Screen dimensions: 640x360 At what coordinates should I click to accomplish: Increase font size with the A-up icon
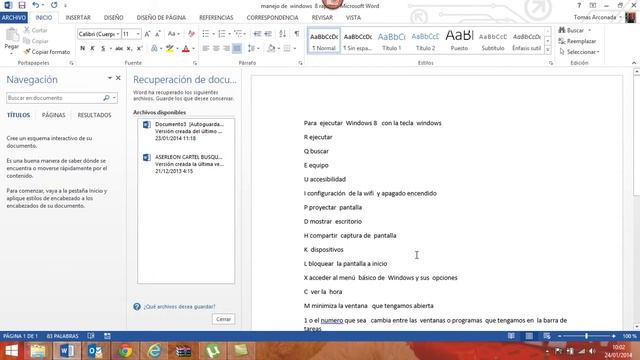(147, 34)
